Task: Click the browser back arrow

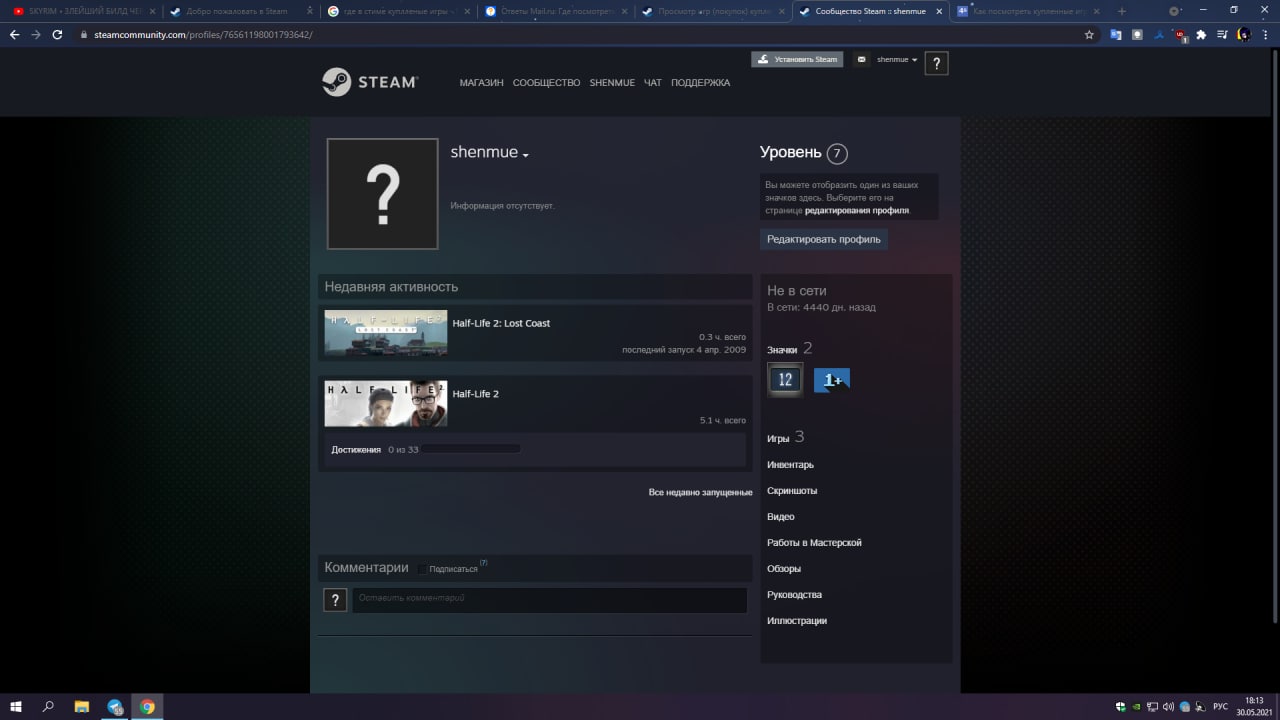Action: pos(14,34)
